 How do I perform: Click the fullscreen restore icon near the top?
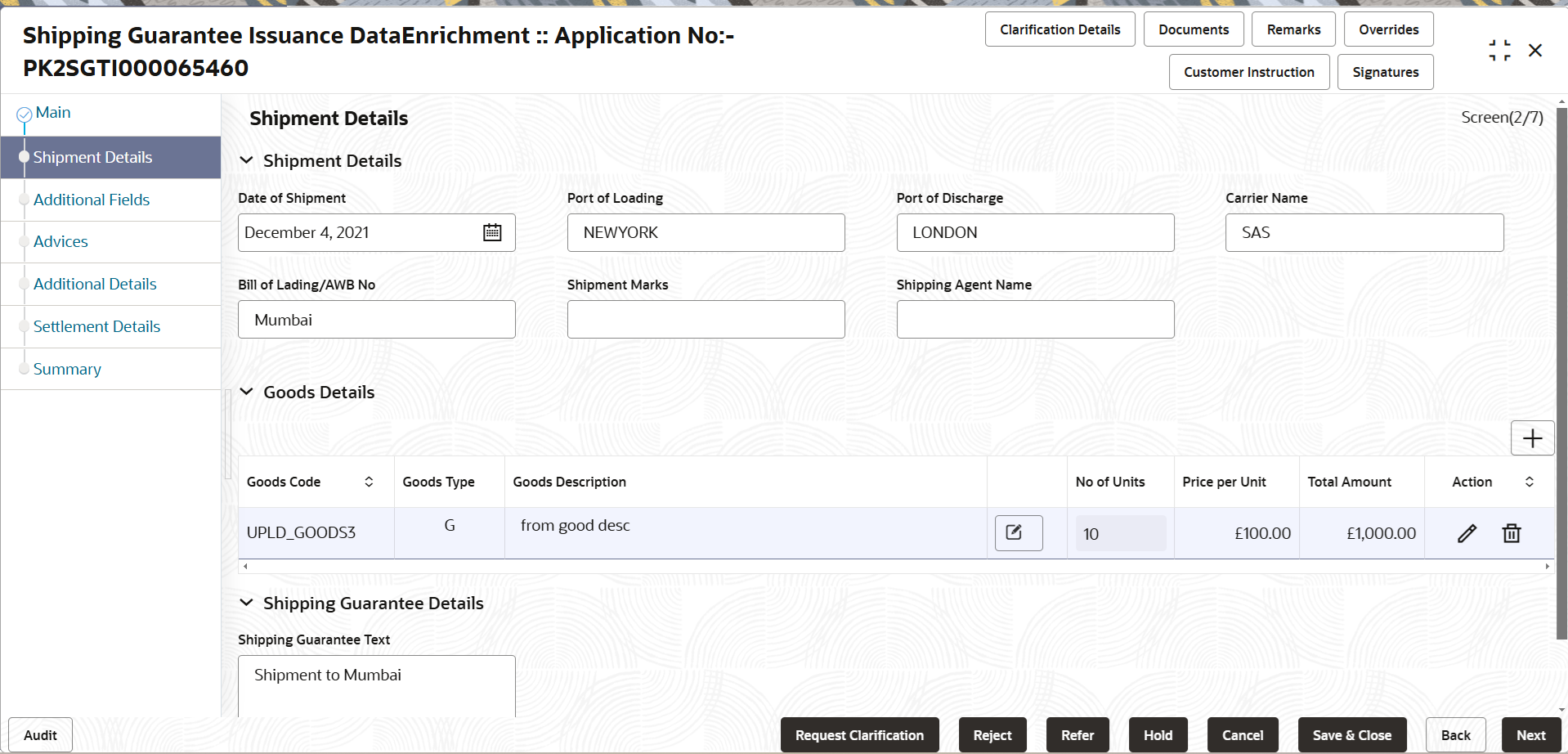1499,49
